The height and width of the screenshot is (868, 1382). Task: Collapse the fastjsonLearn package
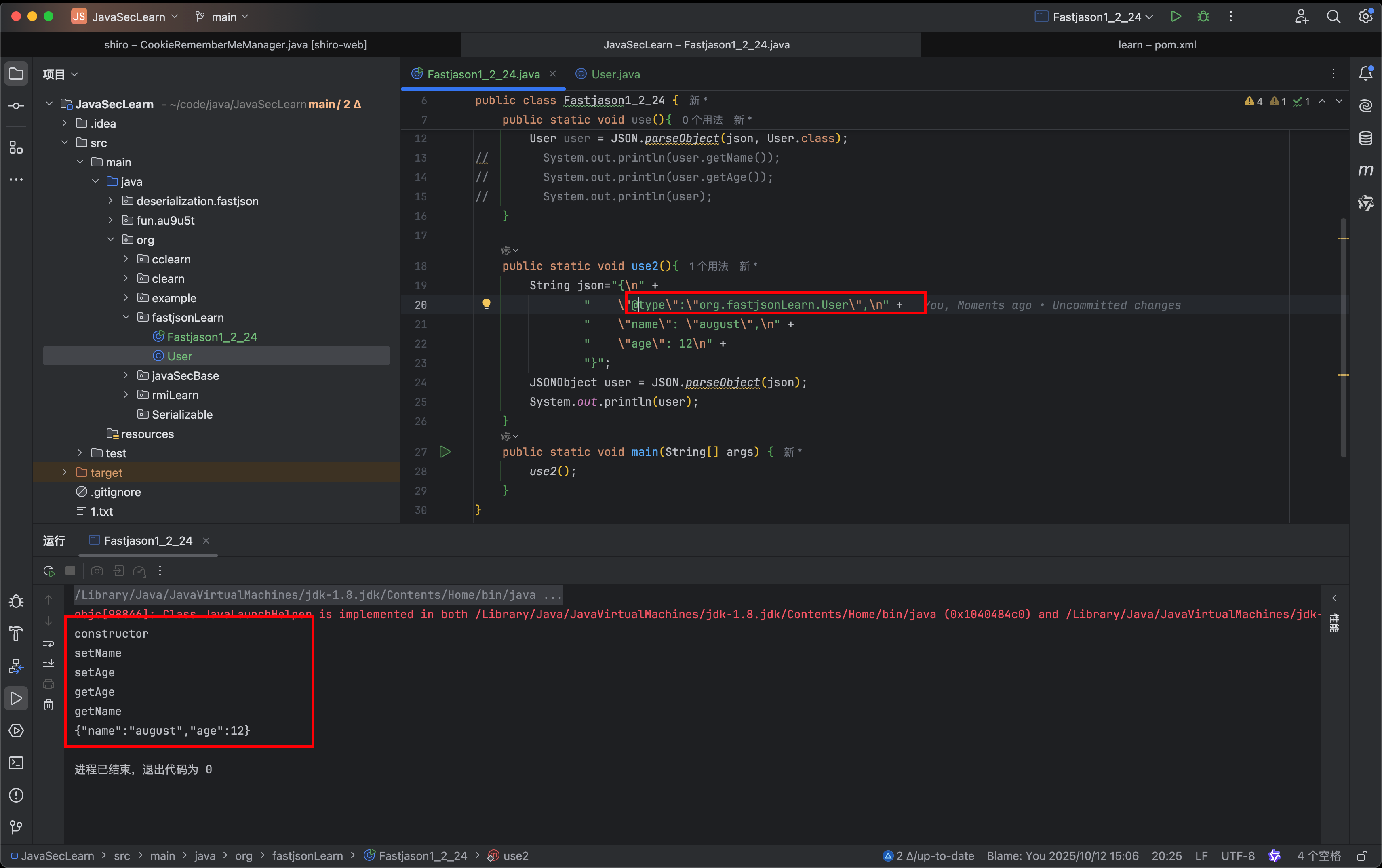click(x=126, y=318)
